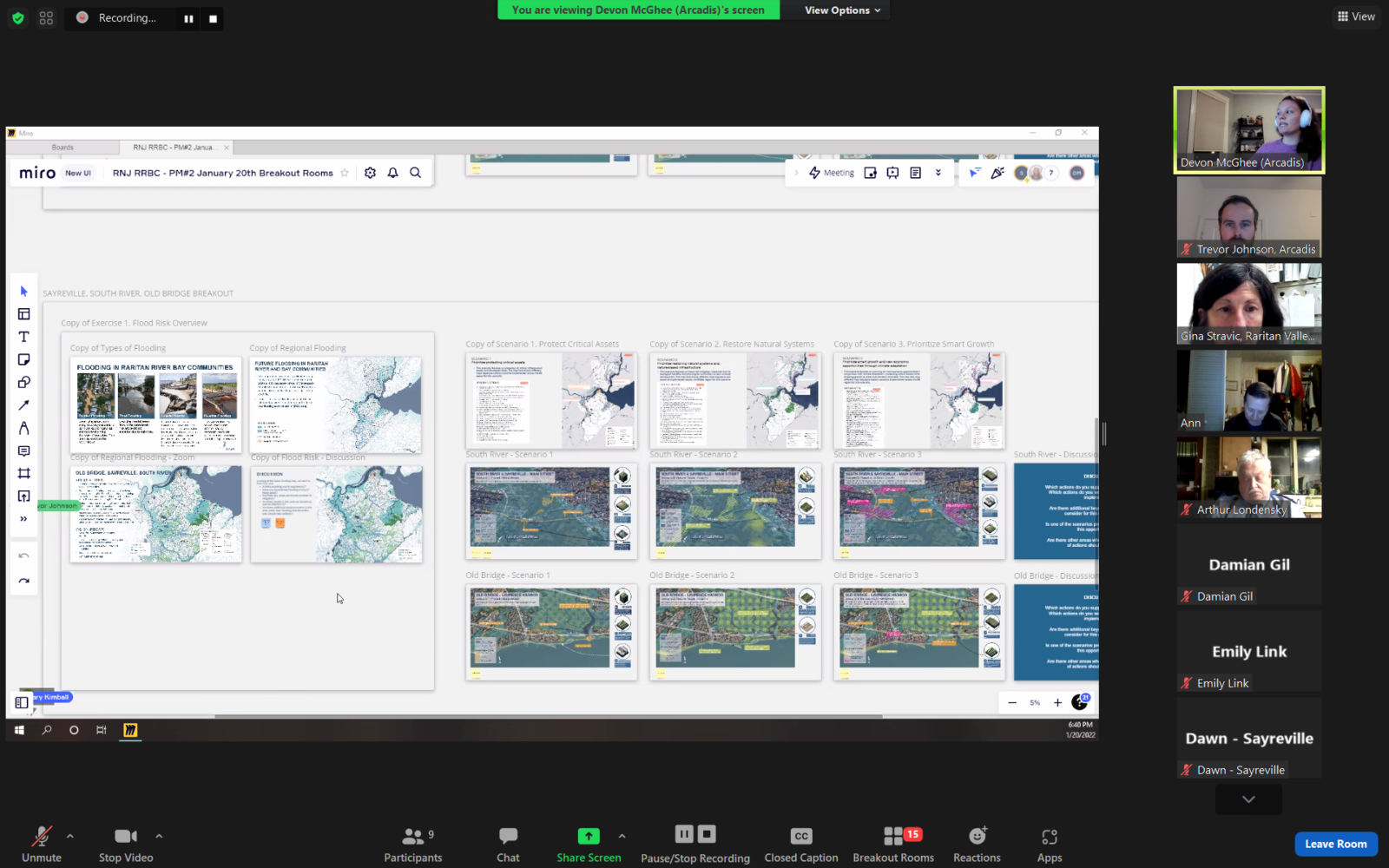Image resolution: width=1389 pixels, height=868 pixels.
Task: Stop recording with top-bar square button
Action: click(213, 18)
